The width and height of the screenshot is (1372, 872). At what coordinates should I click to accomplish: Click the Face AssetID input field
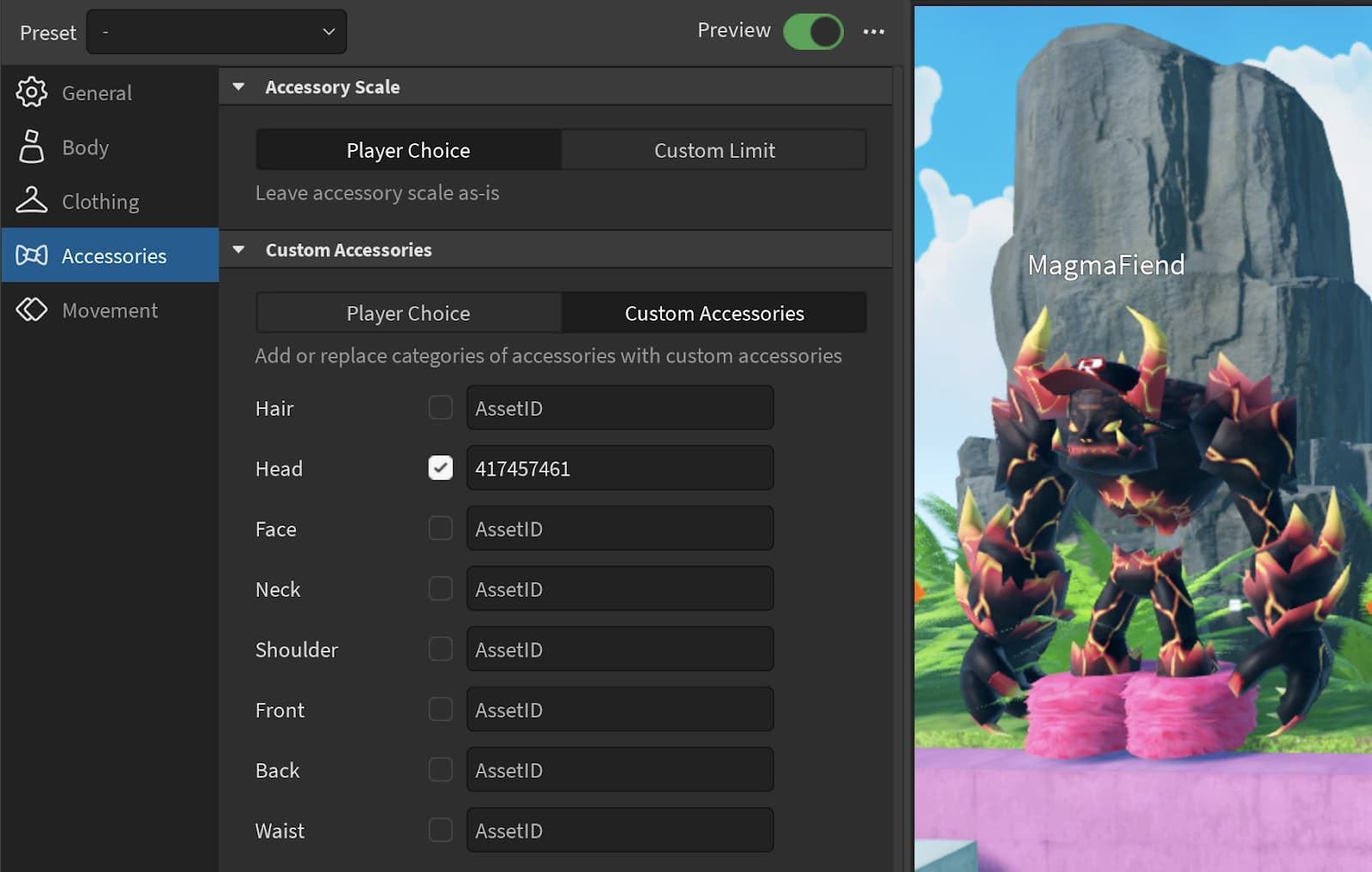click(x=620, y=529)
